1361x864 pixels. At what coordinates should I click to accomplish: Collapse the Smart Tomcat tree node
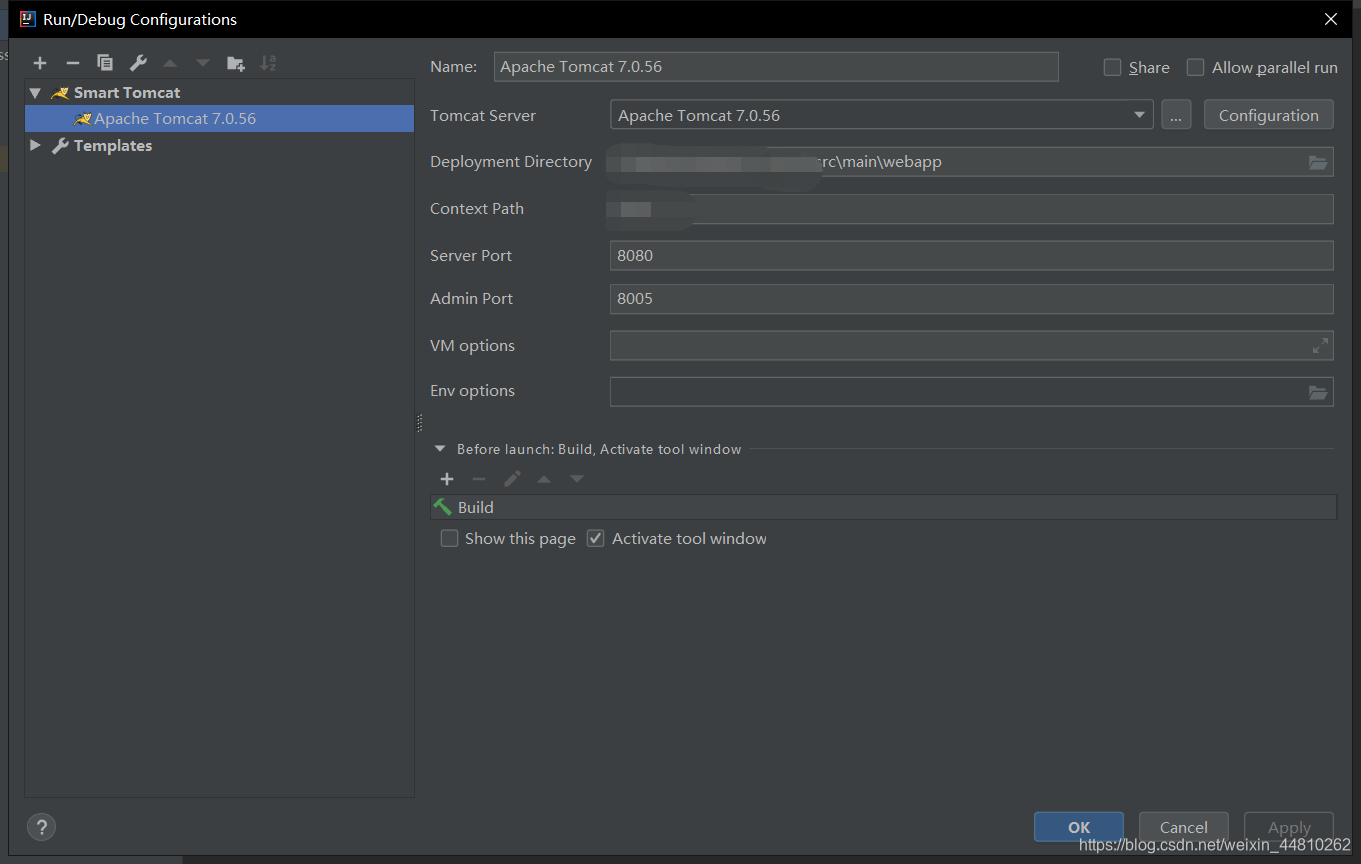tap(35, 93)
